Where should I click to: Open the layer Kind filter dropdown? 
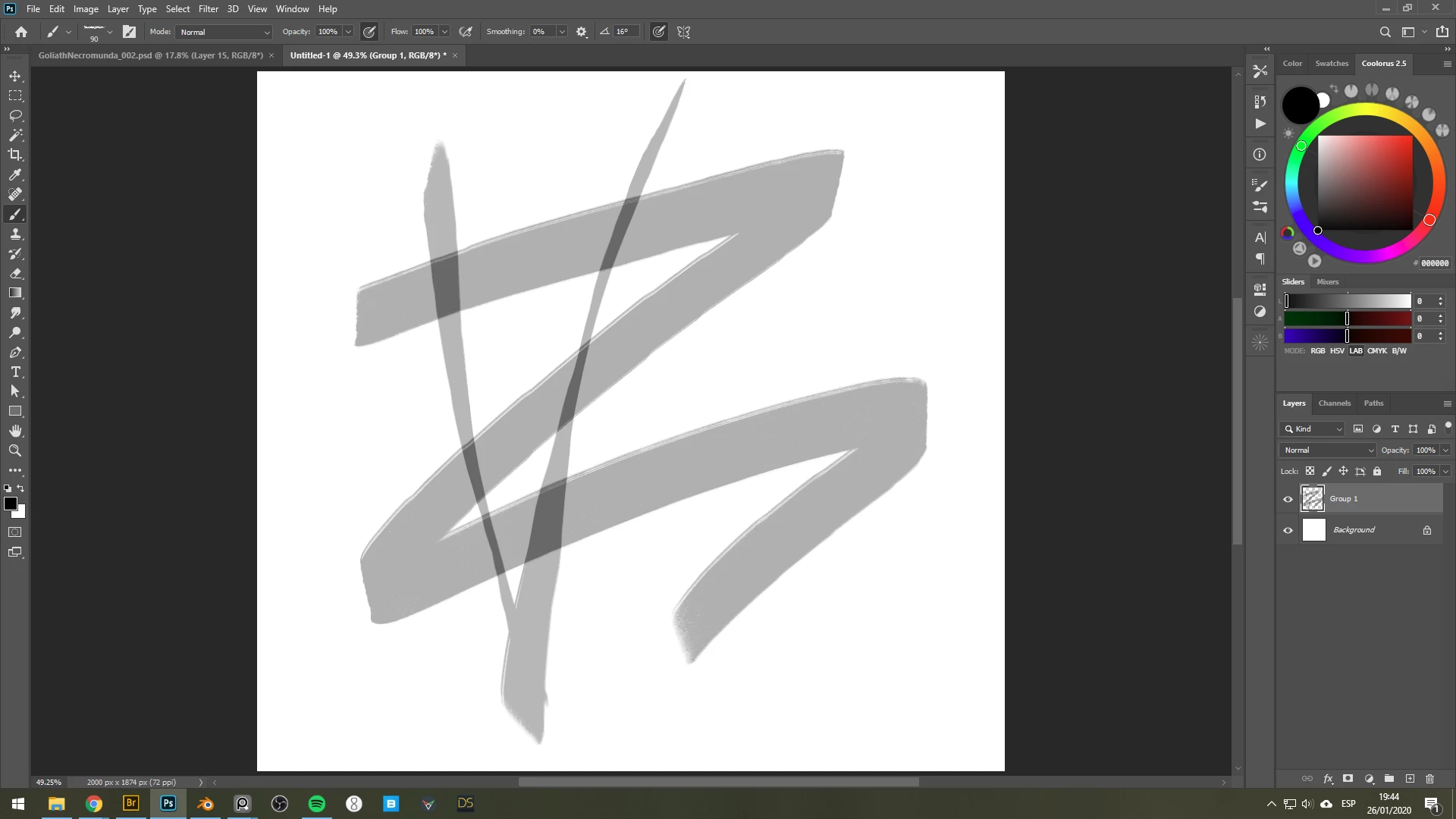(x=1313, y=428)
